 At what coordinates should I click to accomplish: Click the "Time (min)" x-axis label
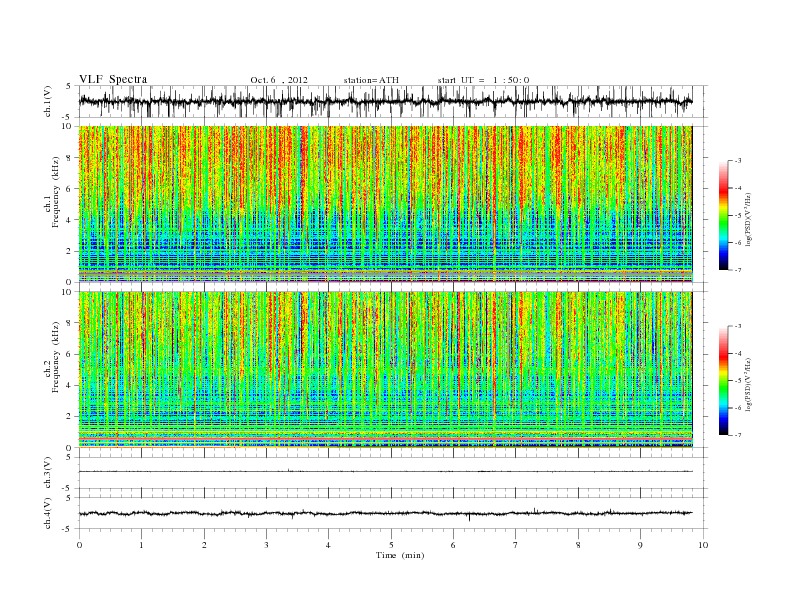pos(400,555)
